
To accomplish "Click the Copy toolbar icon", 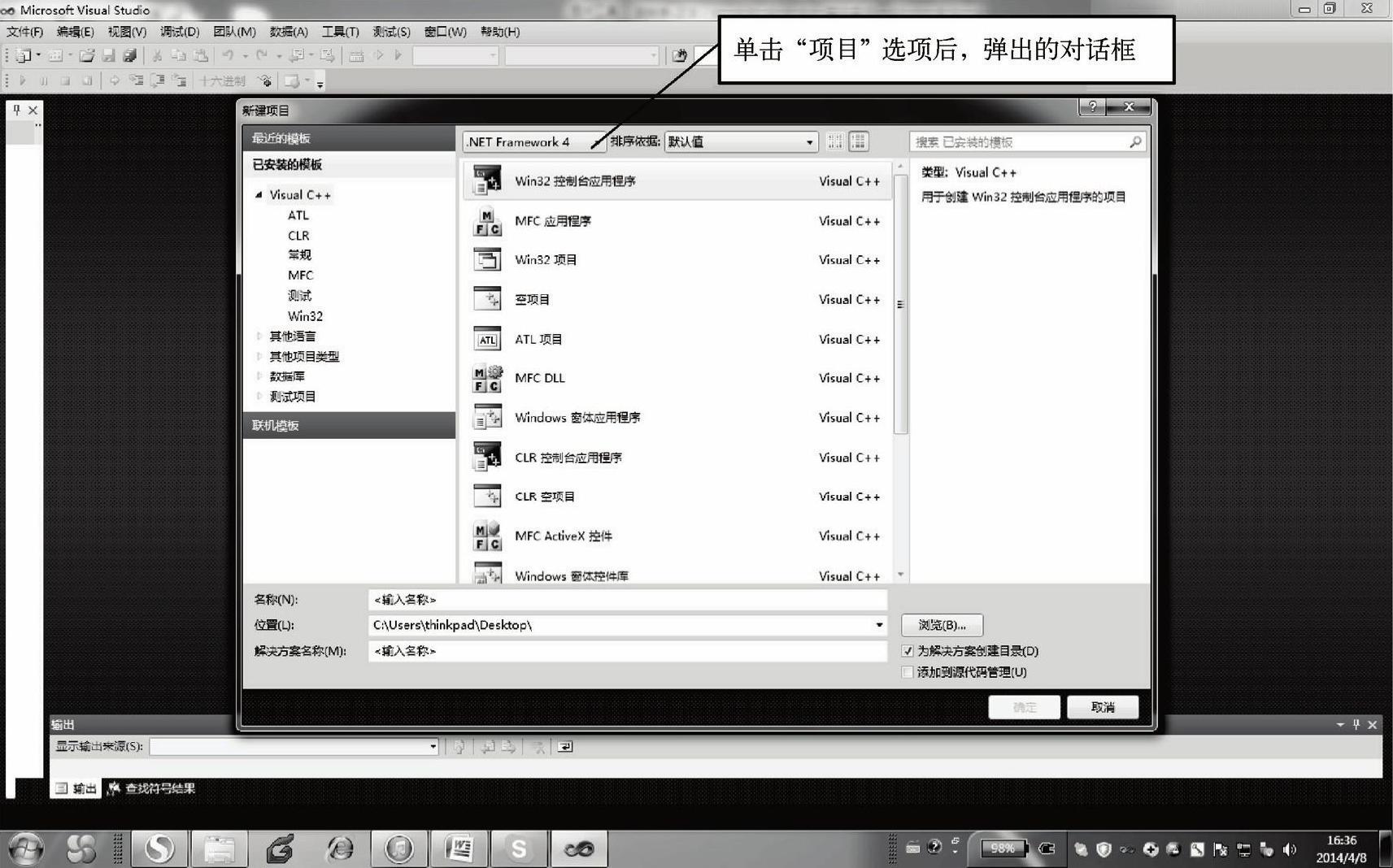I will 179,55.
